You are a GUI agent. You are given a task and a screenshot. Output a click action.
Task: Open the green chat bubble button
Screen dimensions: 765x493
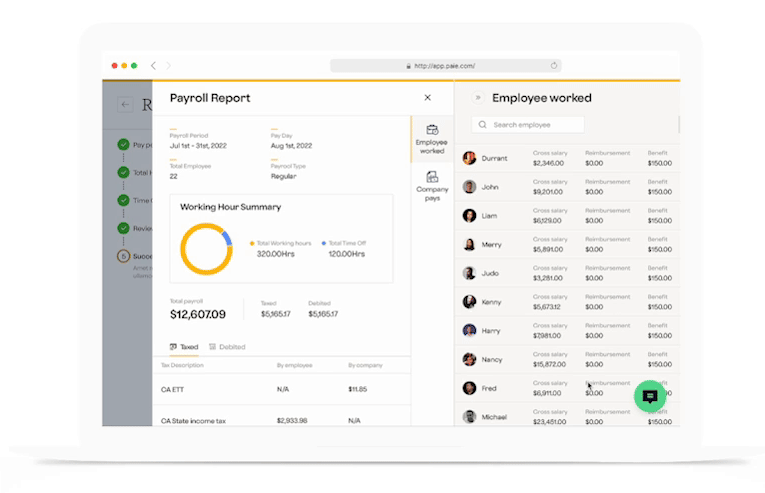point(650,396)
